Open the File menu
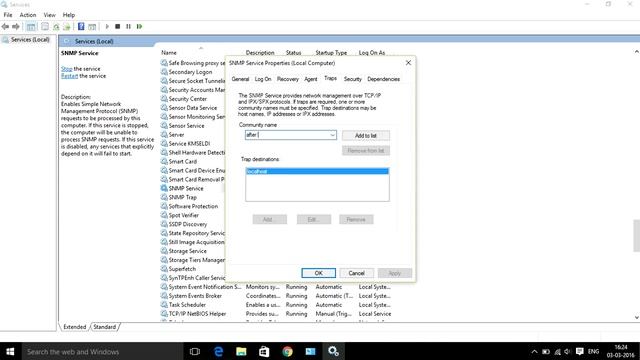This screenshot has height=360, width=640. point(8,15)
